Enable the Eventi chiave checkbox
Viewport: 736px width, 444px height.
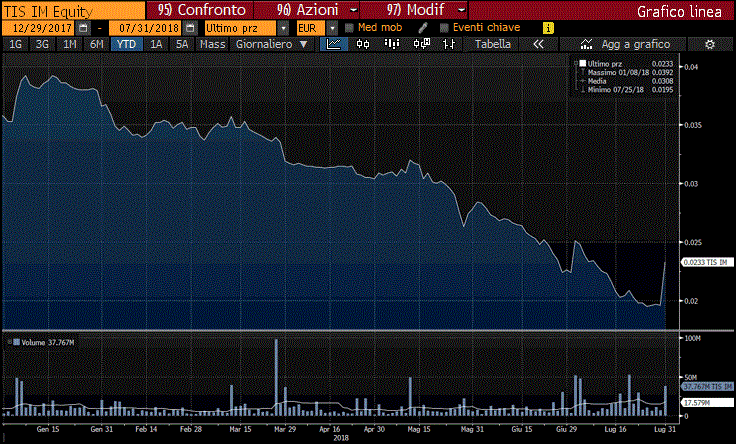(x=444, y=28)
